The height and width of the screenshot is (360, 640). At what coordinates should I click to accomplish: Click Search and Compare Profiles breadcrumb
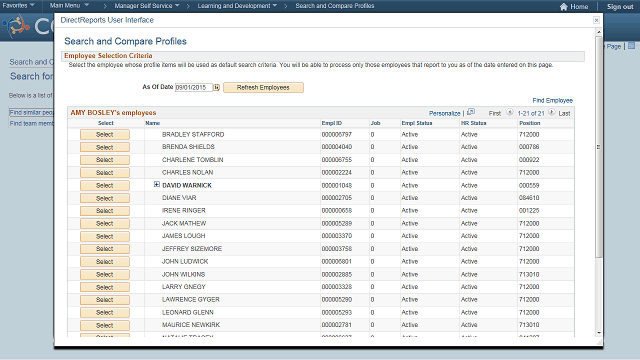click(335, 6)
